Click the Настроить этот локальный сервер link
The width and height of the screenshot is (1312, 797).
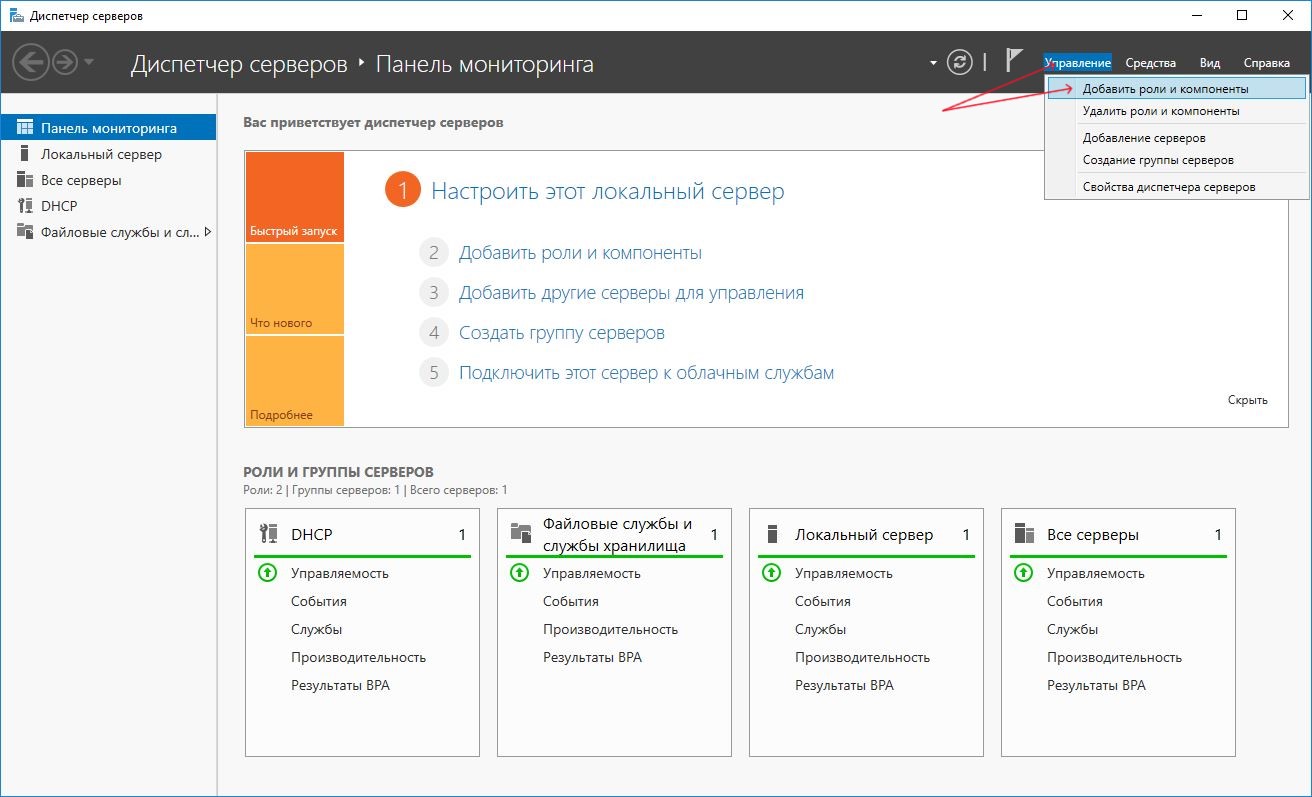click(607, 191)
